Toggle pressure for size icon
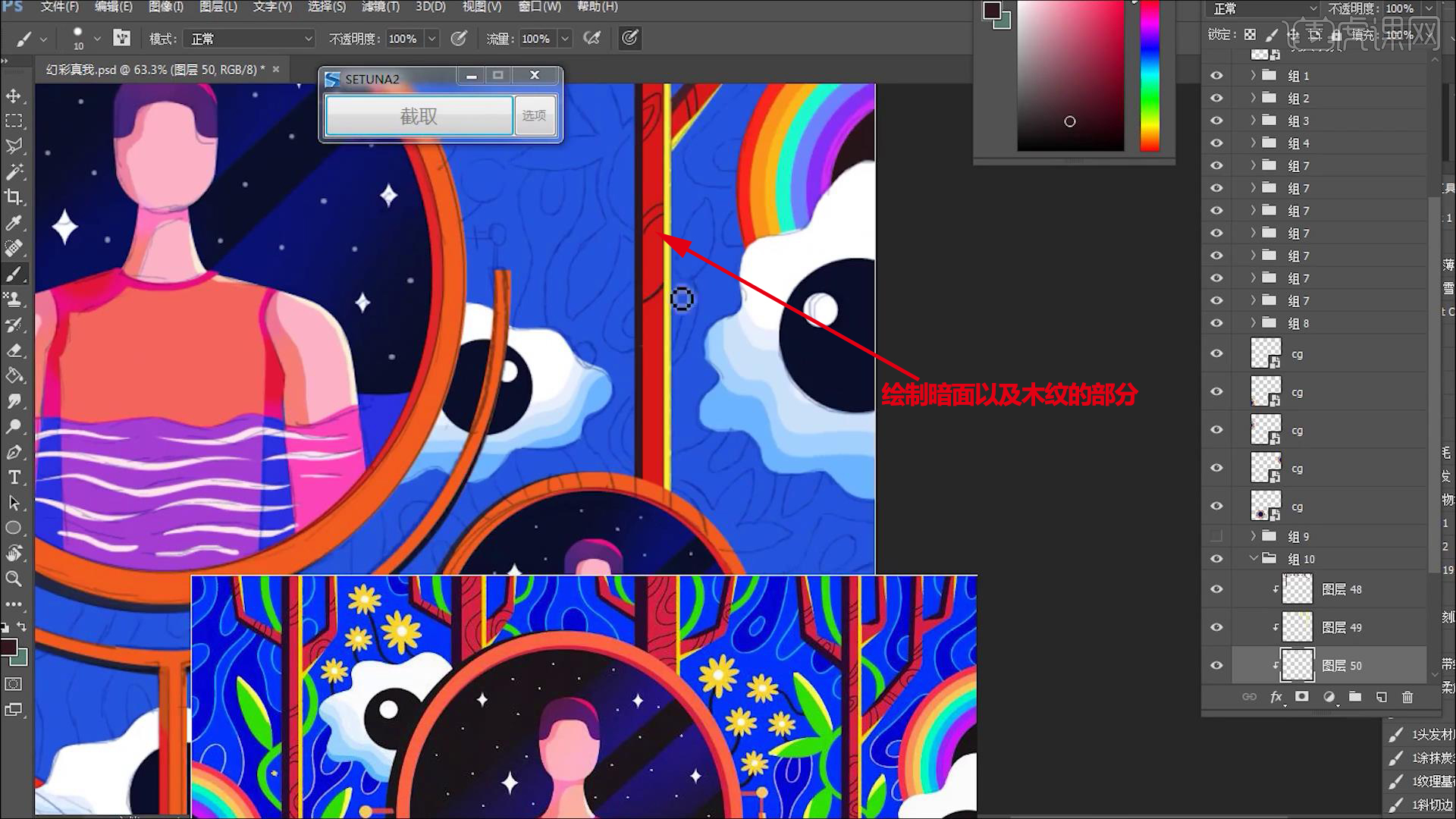 point(629,38)
